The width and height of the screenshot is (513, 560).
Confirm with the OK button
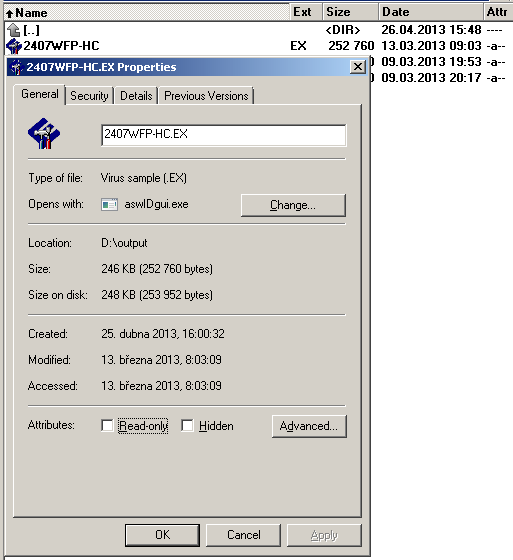coord(162,535)
